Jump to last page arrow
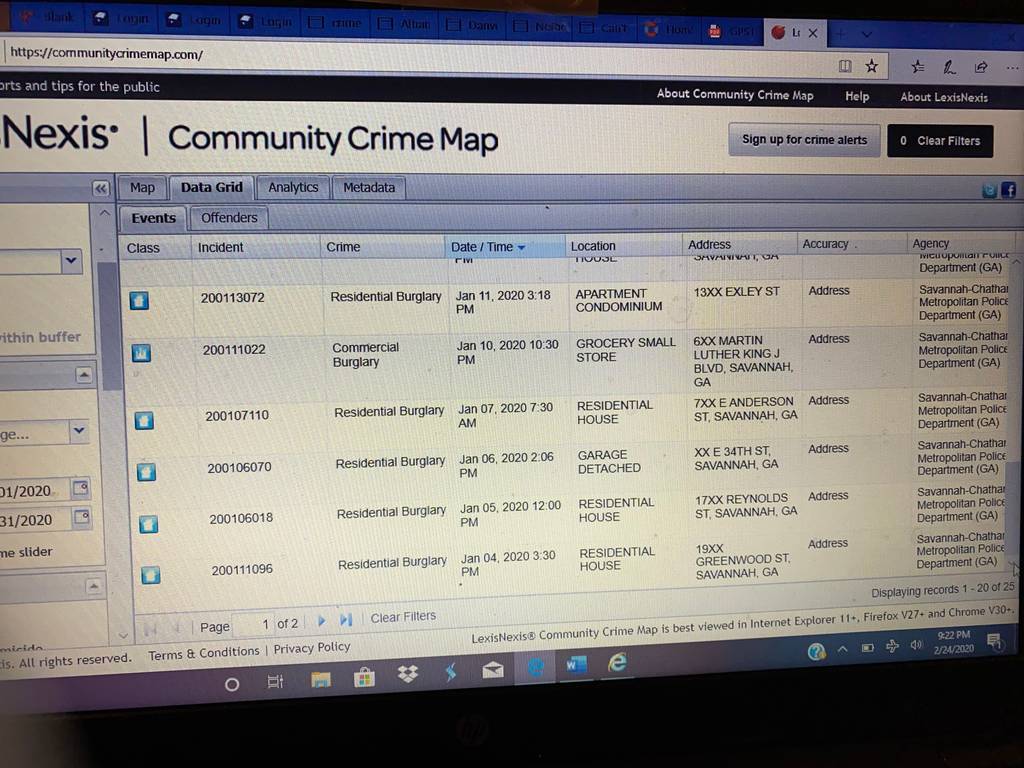The image size is (1024, 768). 345,619
